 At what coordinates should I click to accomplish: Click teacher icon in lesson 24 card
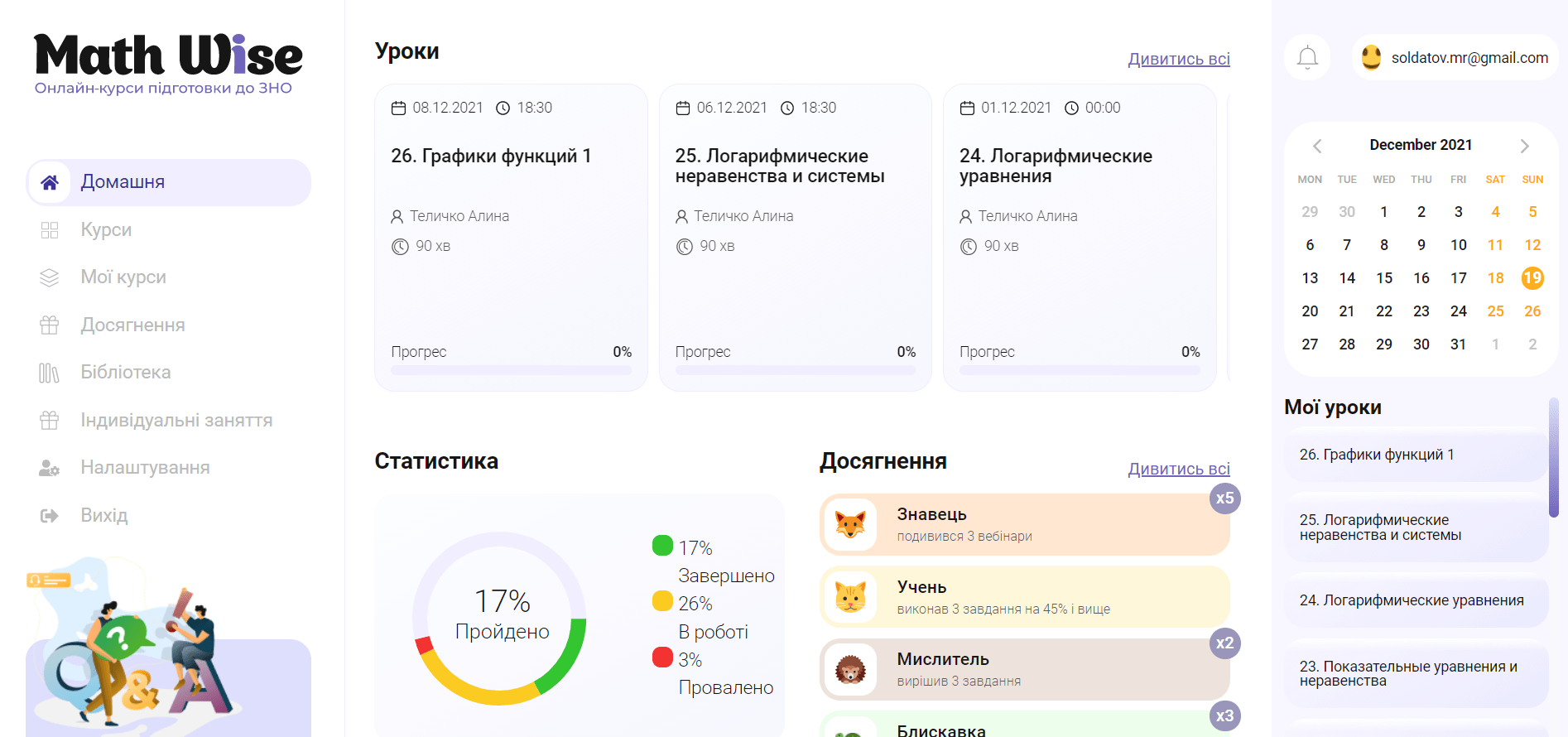point(965,216)
